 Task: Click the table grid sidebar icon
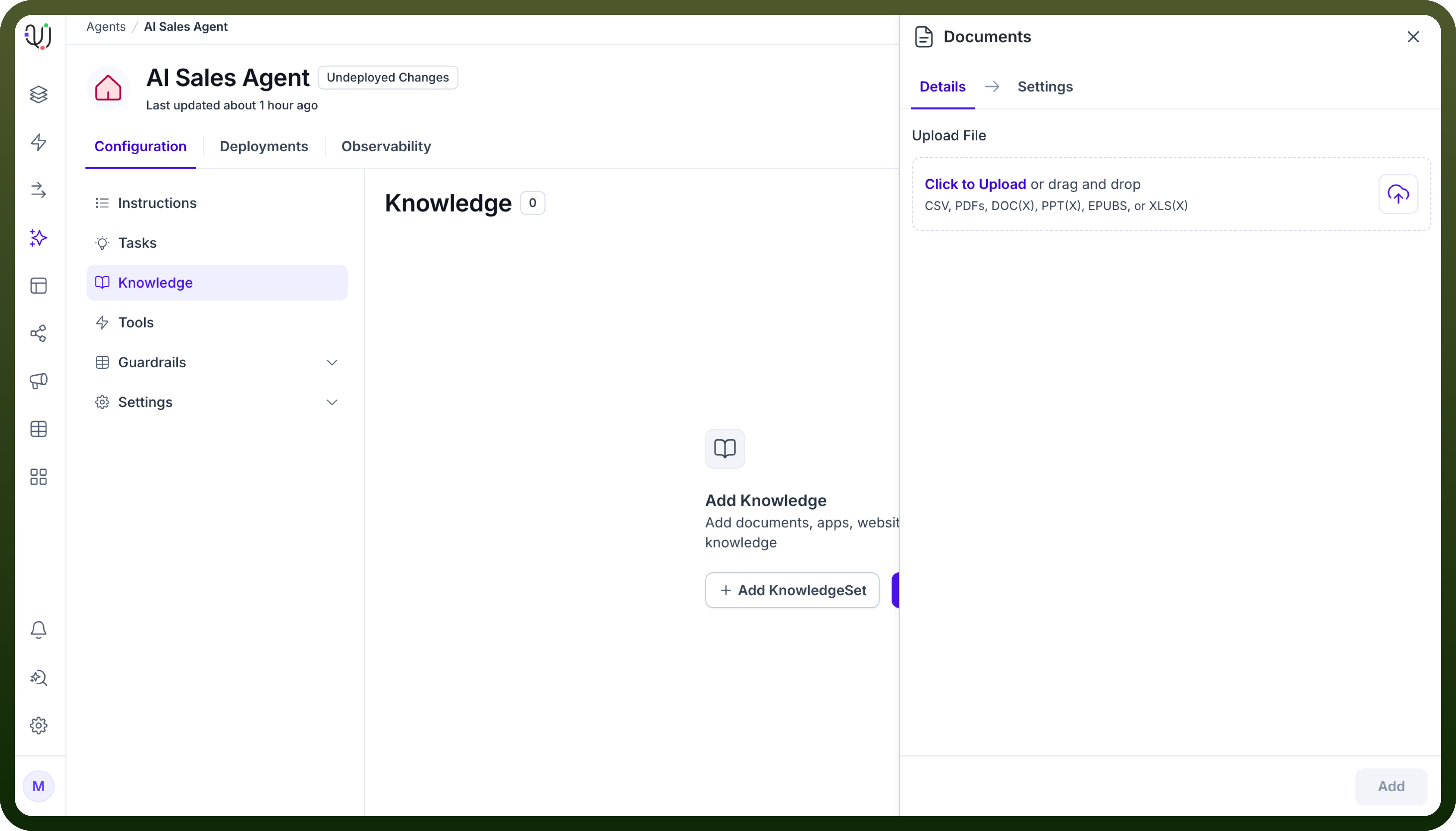coord(38,429)
